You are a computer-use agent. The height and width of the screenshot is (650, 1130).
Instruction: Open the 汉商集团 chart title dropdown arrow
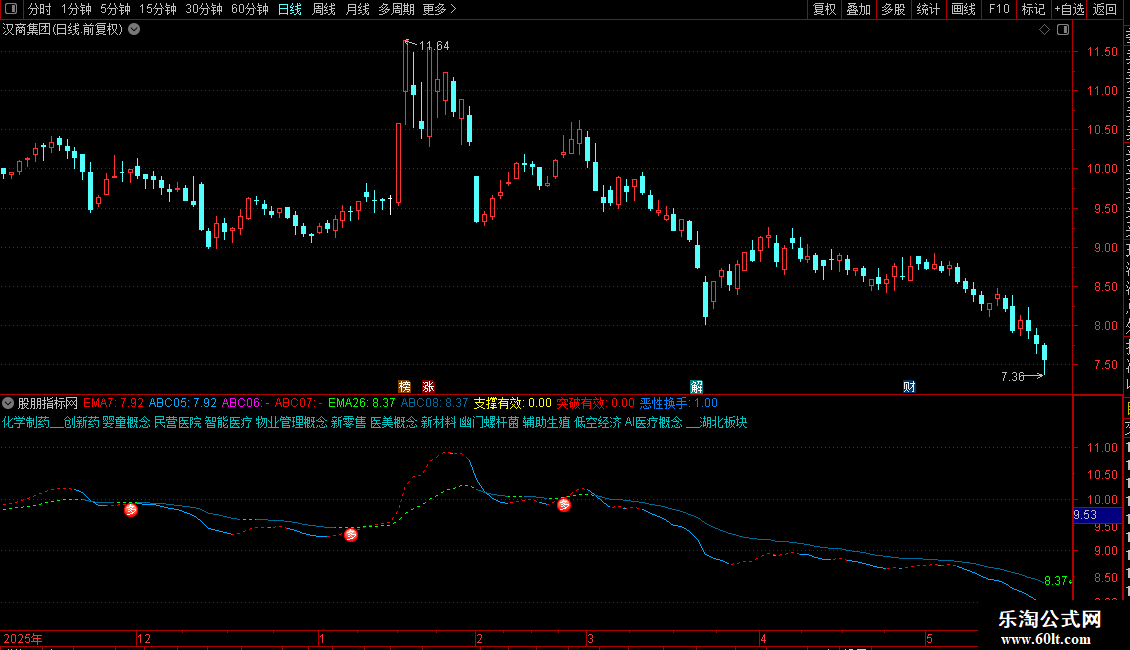134,30
